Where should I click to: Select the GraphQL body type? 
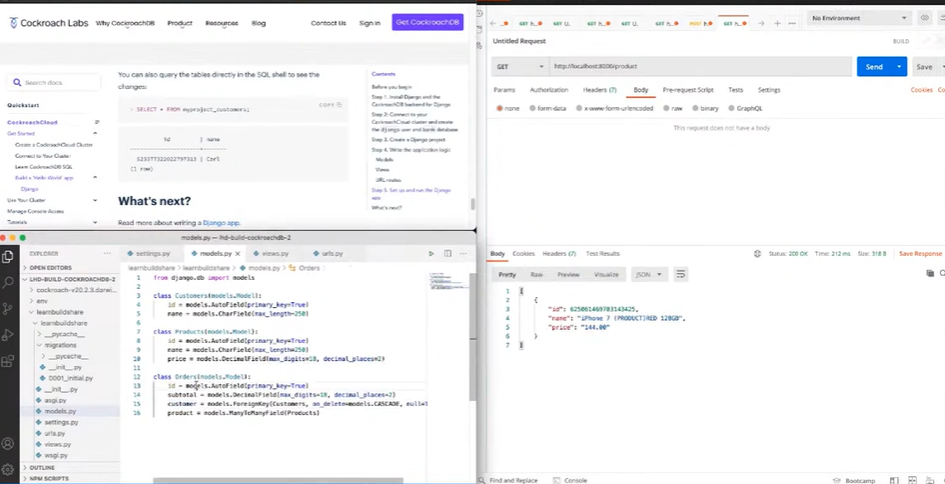coord(746,108)
